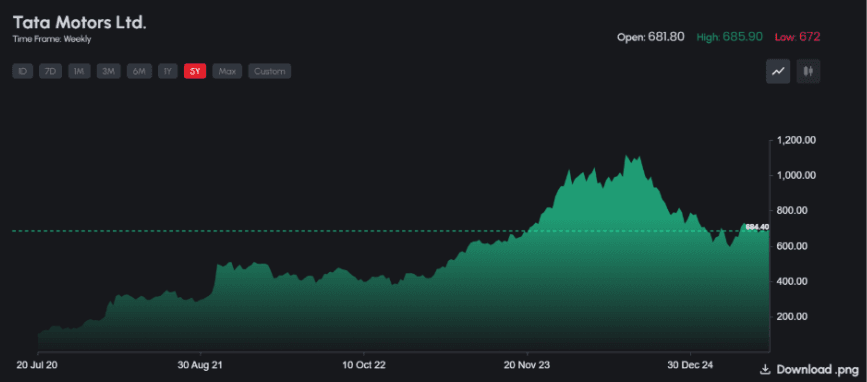Click the Tata Motors Ltd. title
The height and width of the screenshot is (382, 867).
tap(80, 23)
